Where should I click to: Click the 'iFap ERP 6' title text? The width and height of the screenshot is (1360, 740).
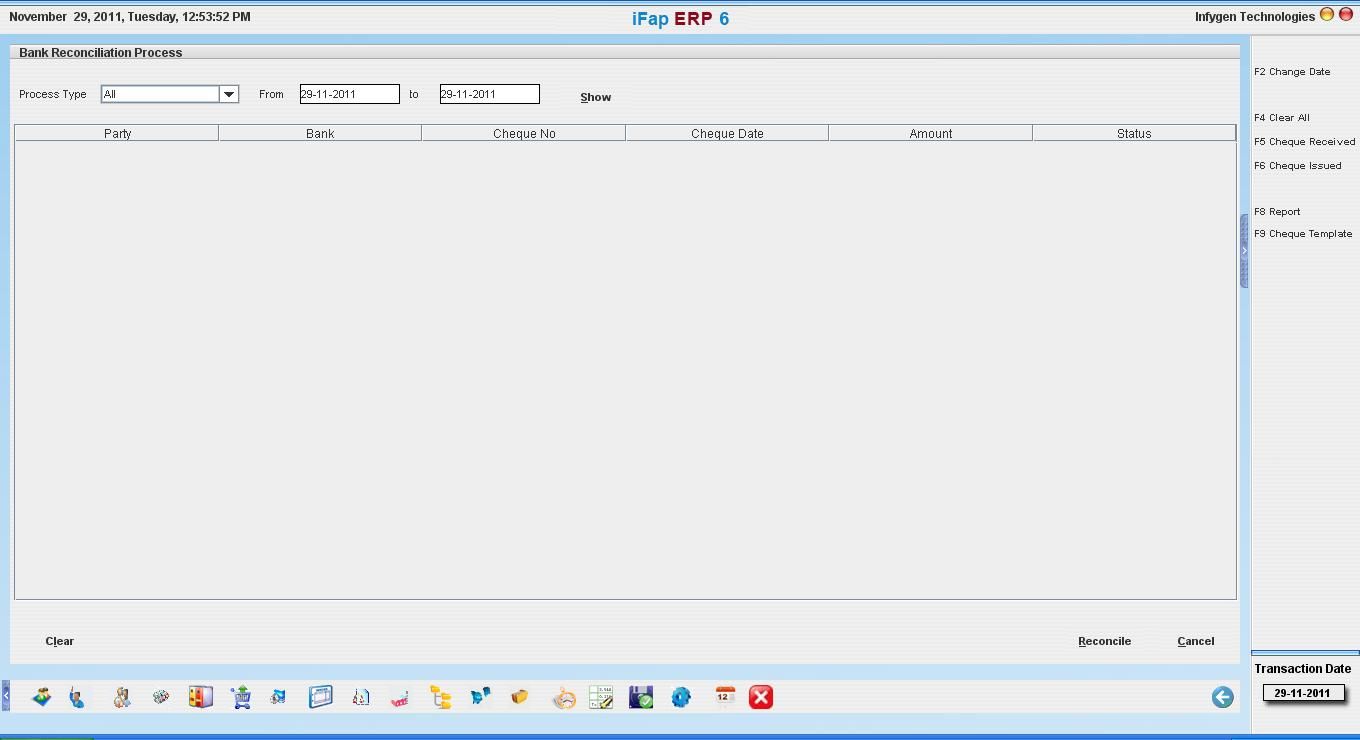tap(680, 19)
